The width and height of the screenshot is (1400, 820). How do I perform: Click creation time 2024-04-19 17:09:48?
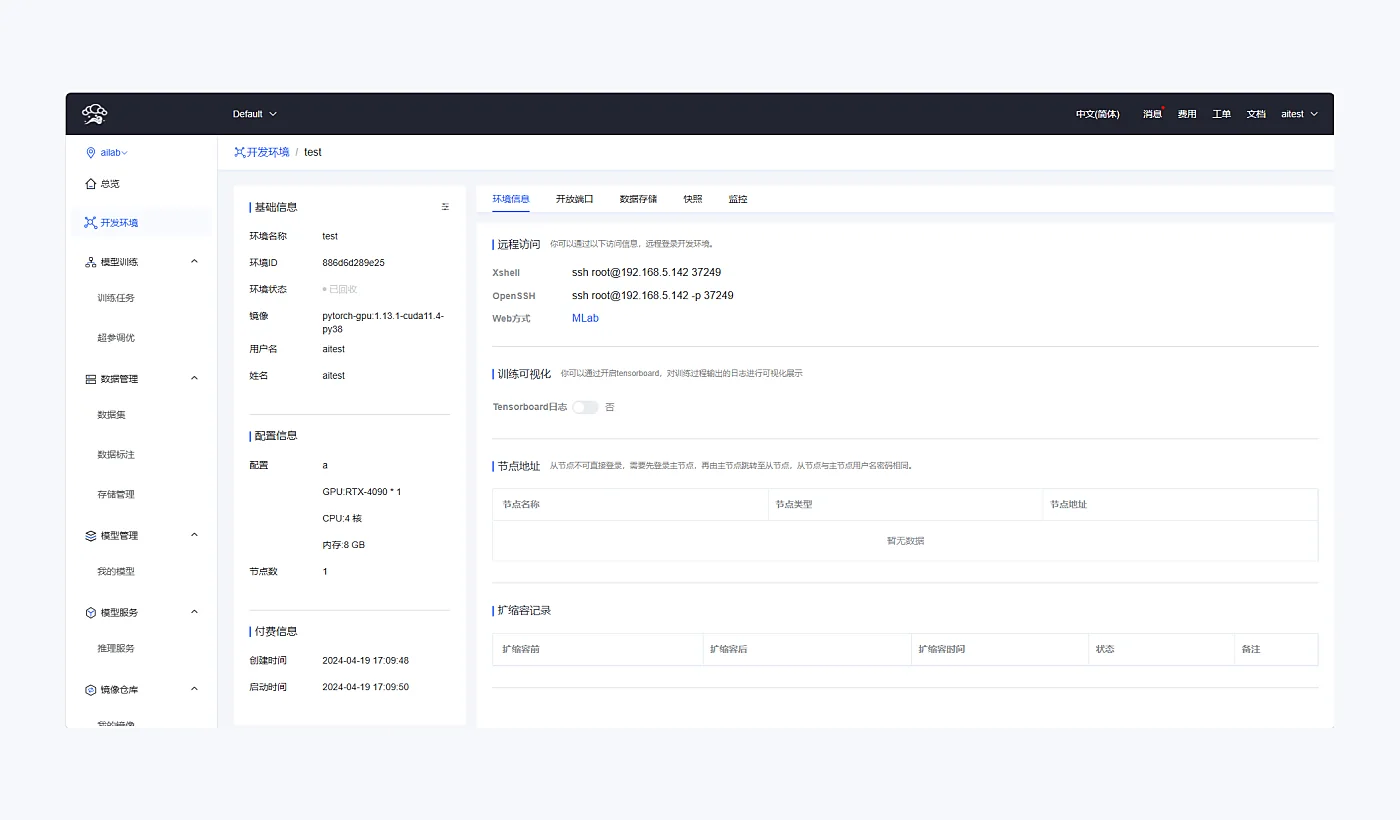[x=365, y=661]
